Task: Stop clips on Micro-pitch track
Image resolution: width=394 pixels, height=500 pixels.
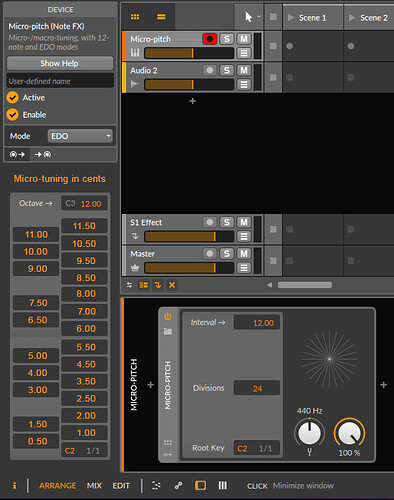Action: coord(273,46)
